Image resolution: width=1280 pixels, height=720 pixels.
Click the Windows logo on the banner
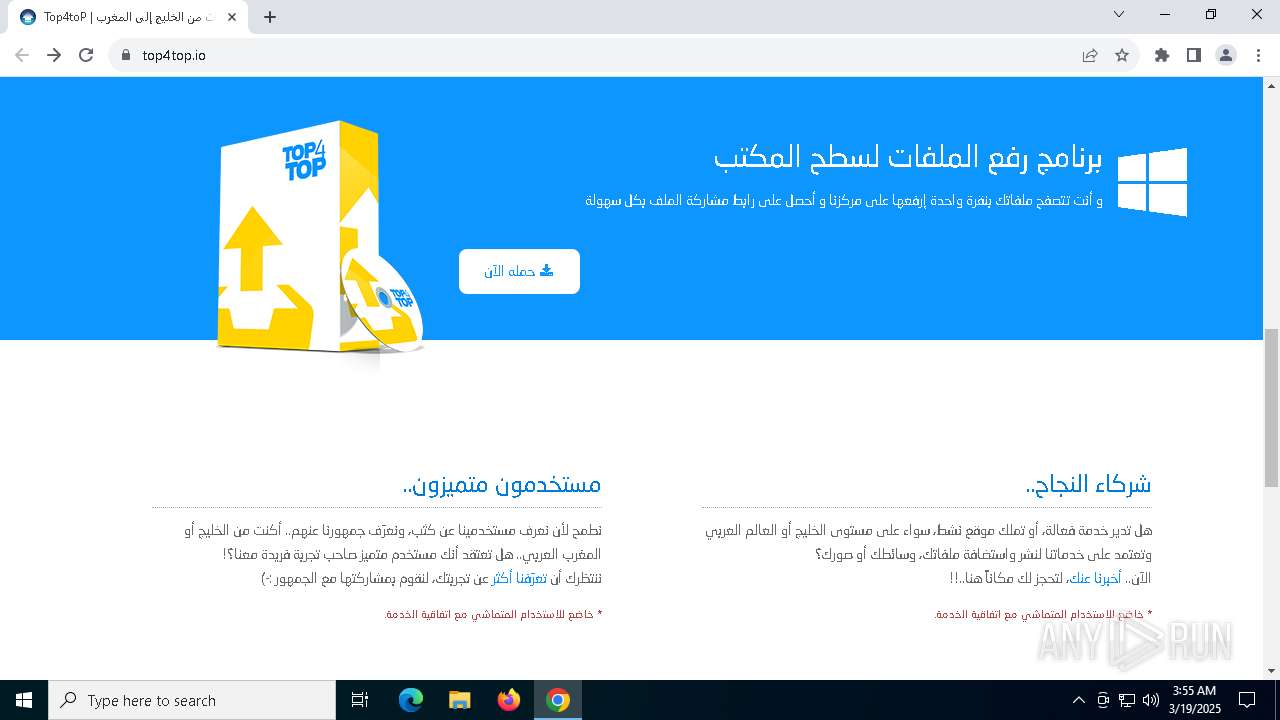pyautogui.click(x=1152, y=182)
